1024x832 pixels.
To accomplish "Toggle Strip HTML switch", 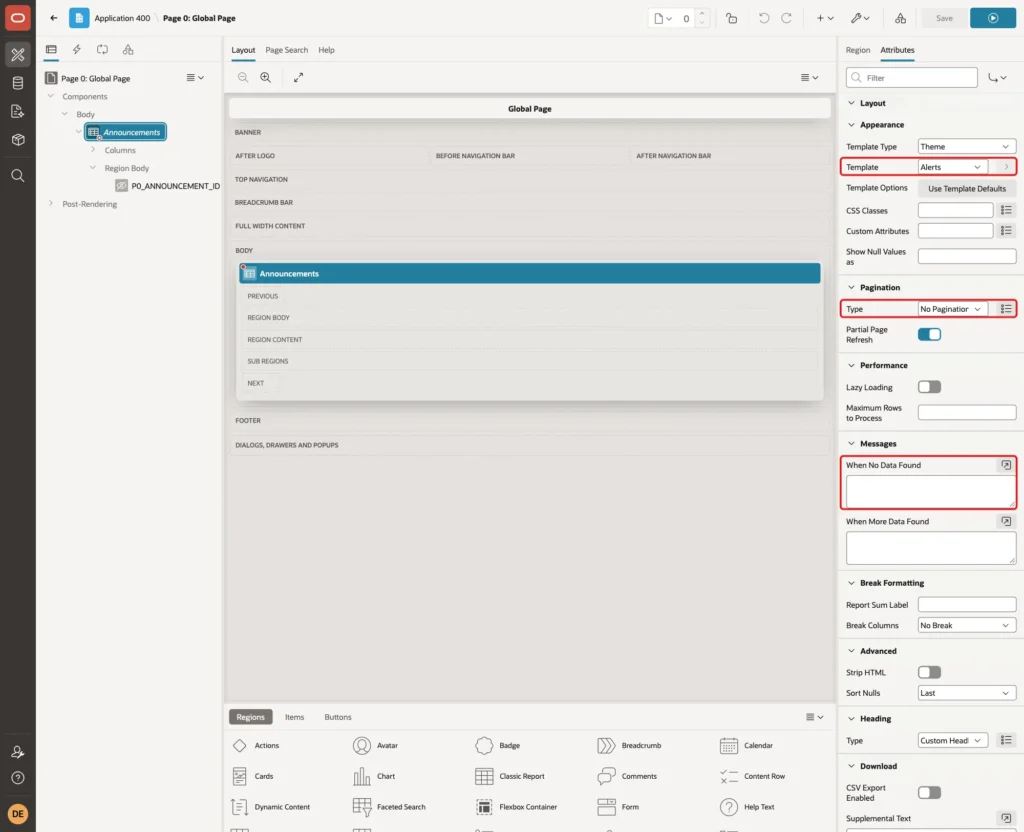I will [929, 672].
